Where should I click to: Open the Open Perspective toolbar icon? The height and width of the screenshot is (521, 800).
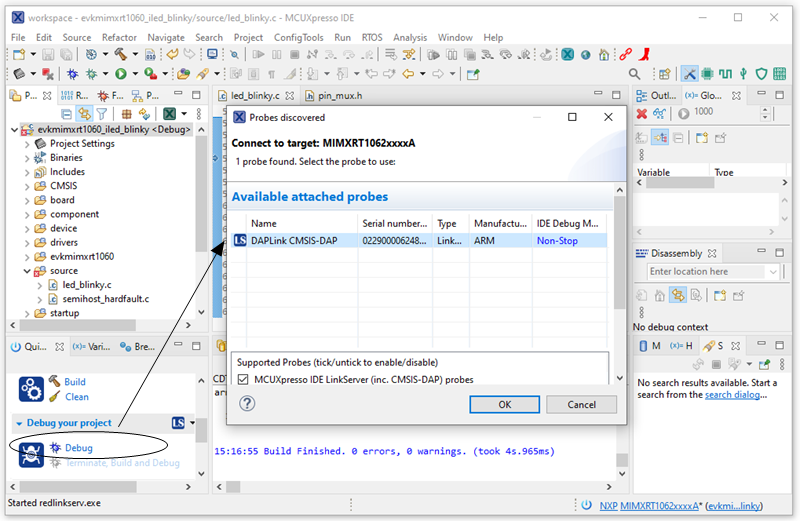point(664,74)
